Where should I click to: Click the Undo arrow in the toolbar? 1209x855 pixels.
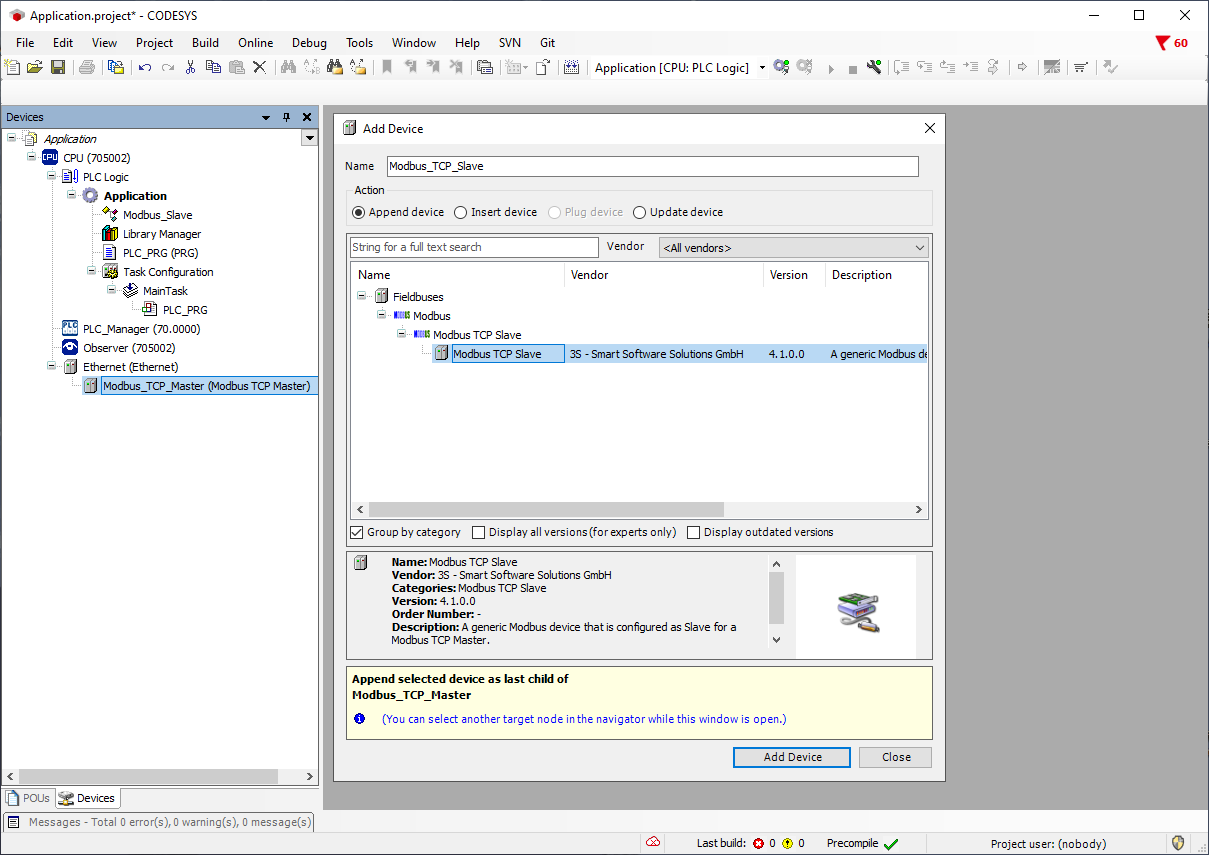(x=145, y=67)
